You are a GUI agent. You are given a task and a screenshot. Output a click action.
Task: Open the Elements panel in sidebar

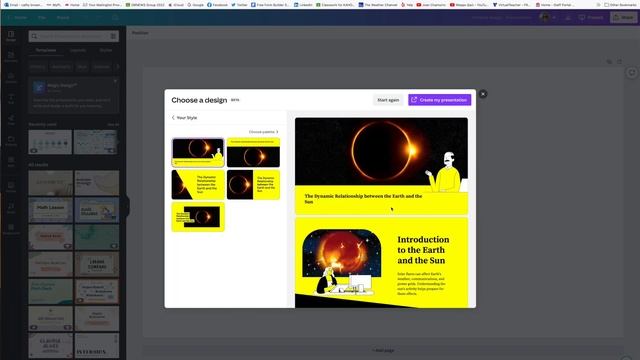coord(11,57)
